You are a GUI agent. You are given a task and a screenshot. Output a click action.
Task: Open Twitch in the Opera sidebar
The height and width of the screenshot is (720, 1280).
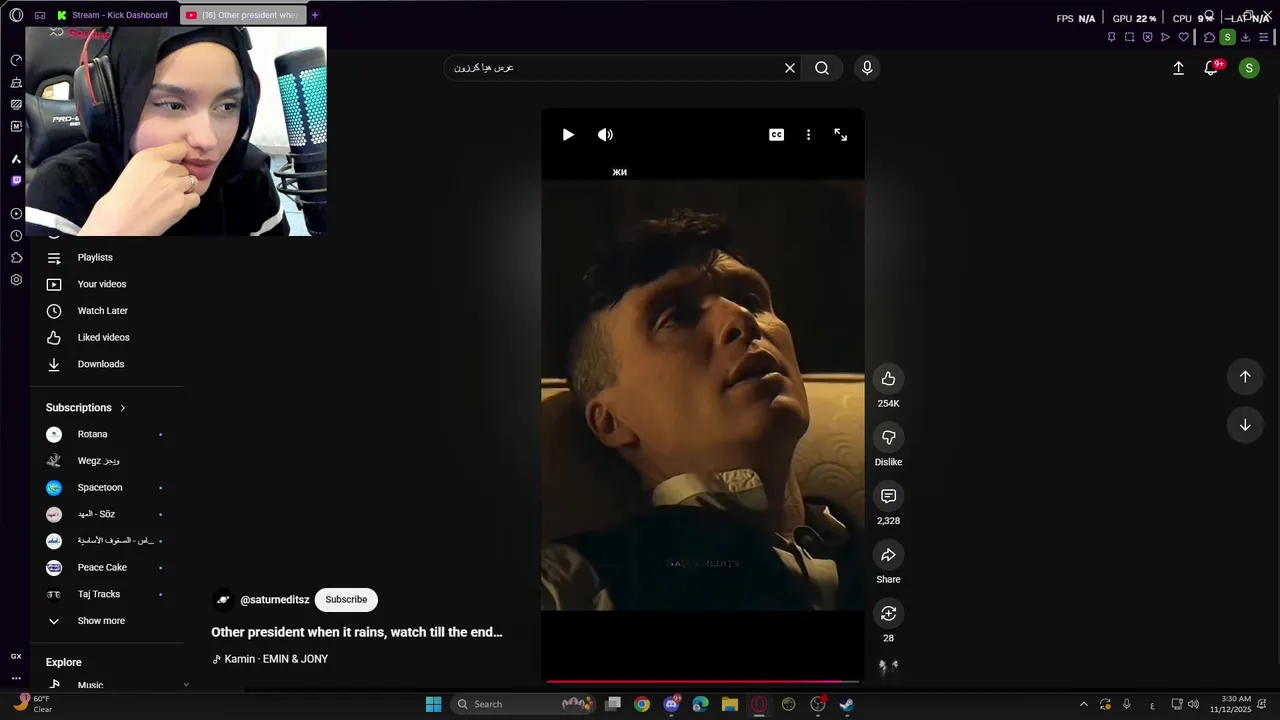click(x=16, y=181)
